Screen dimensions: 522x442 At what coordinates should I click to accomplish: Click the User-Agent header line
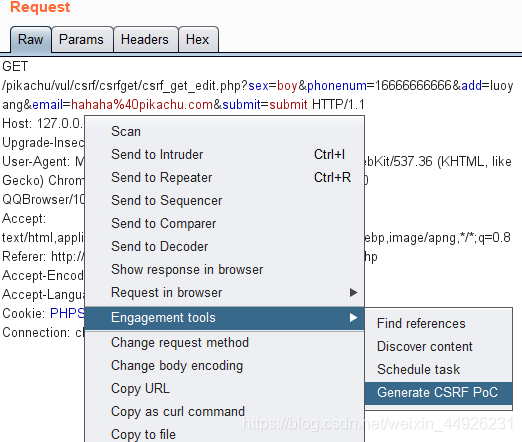pos(43,162)
